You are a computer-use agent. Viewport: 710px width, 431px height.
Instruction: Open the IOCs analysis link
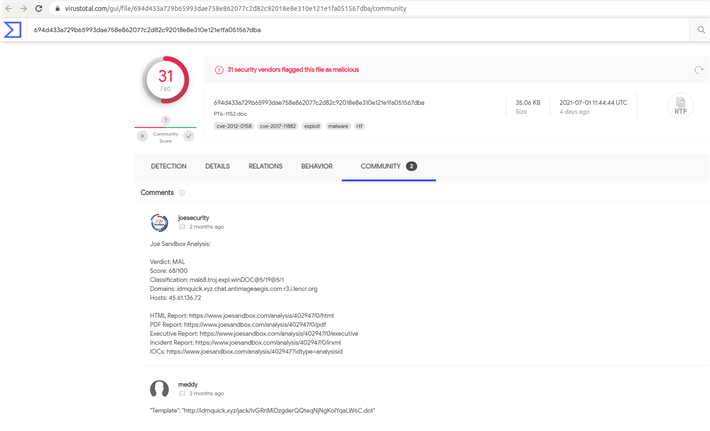[x=254, y=352]
